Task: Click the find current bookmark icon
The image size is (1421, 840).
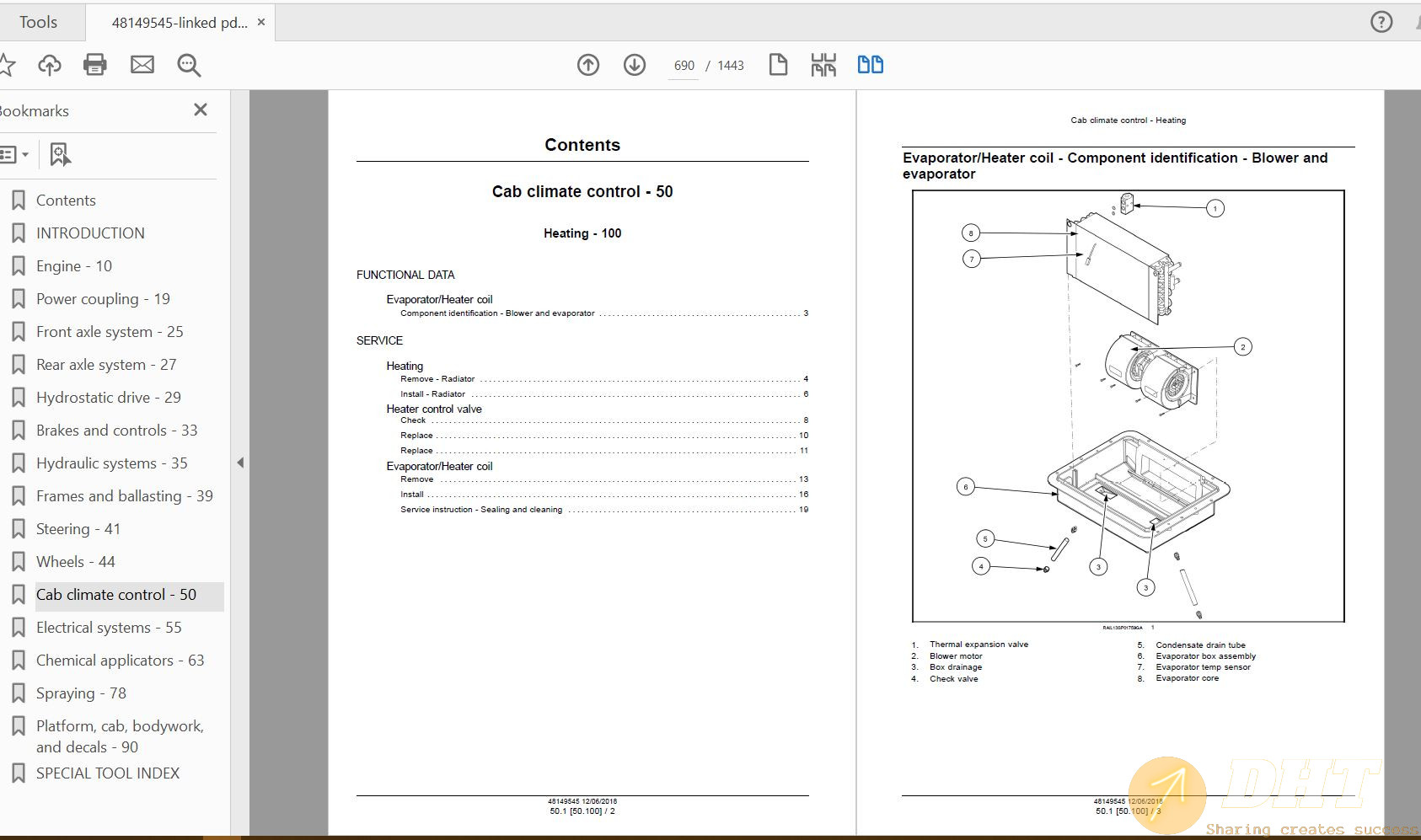Action: click(x=60, y=154)
